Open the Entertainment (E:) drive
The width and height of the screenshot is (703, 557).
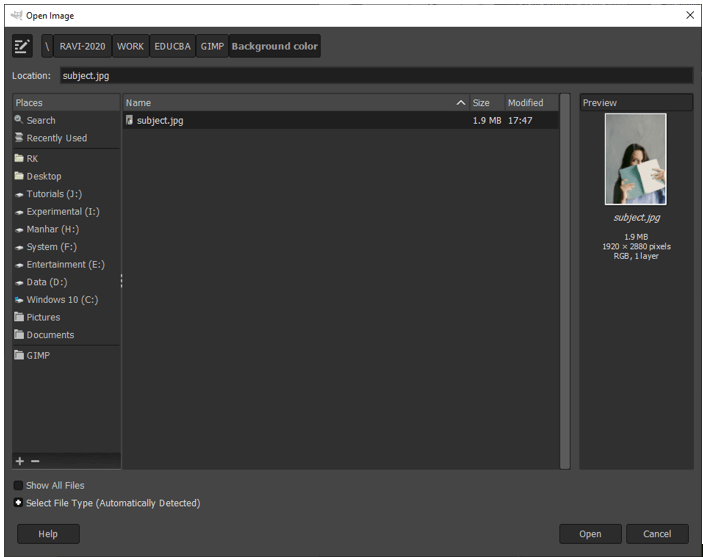(66, 265)
